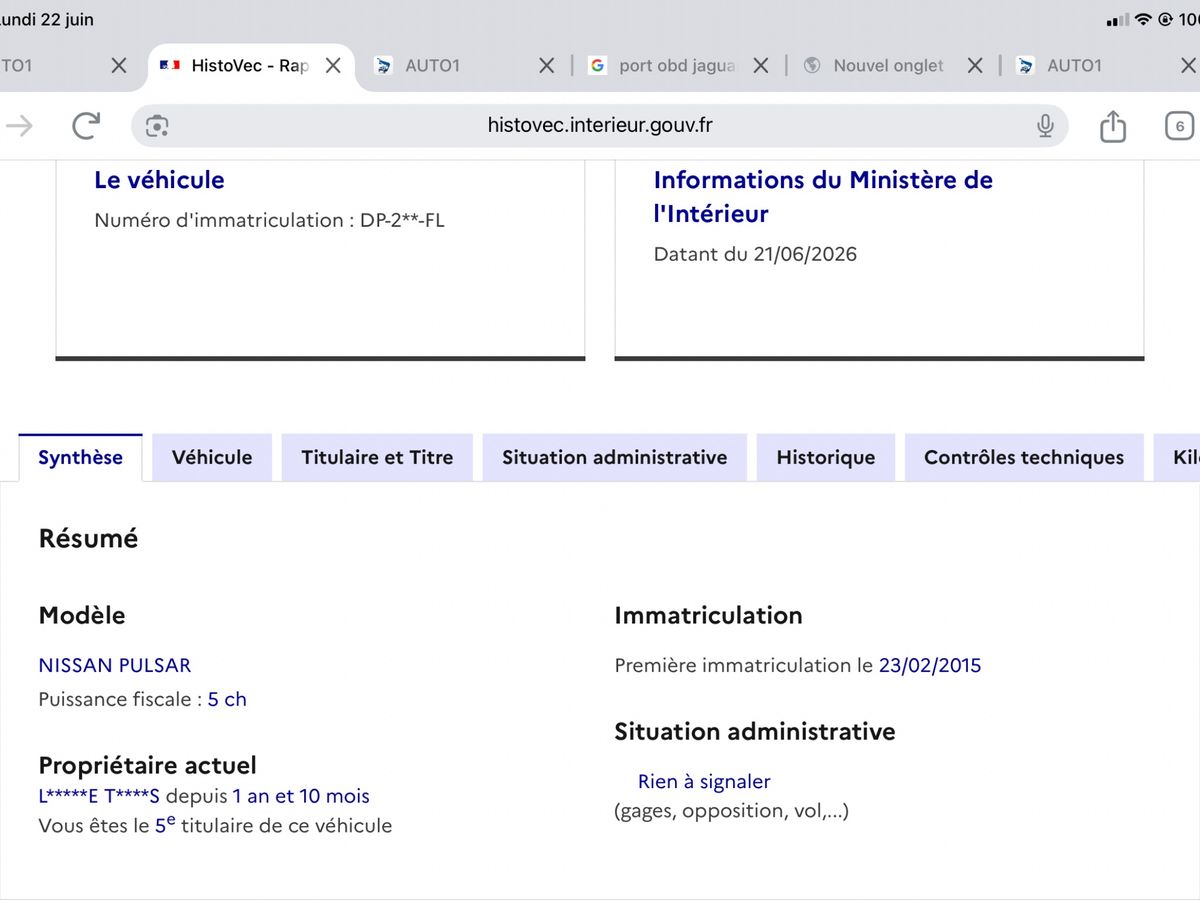Screen dimensions: 1200x900
Task: Go to the Historique tab
Action: pos(826,457)
